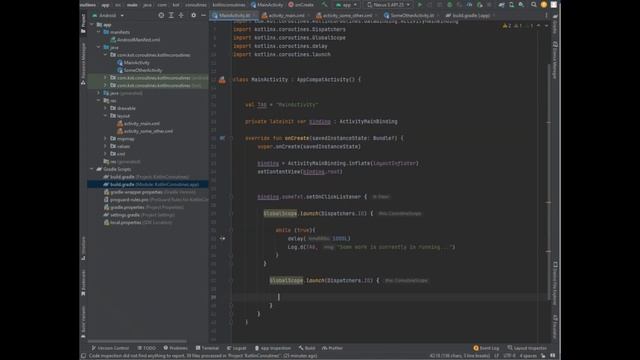The width and height of the screenshot is (640, 360).
Task: Open the Android project view dropdown
Action: coord(108,16)
